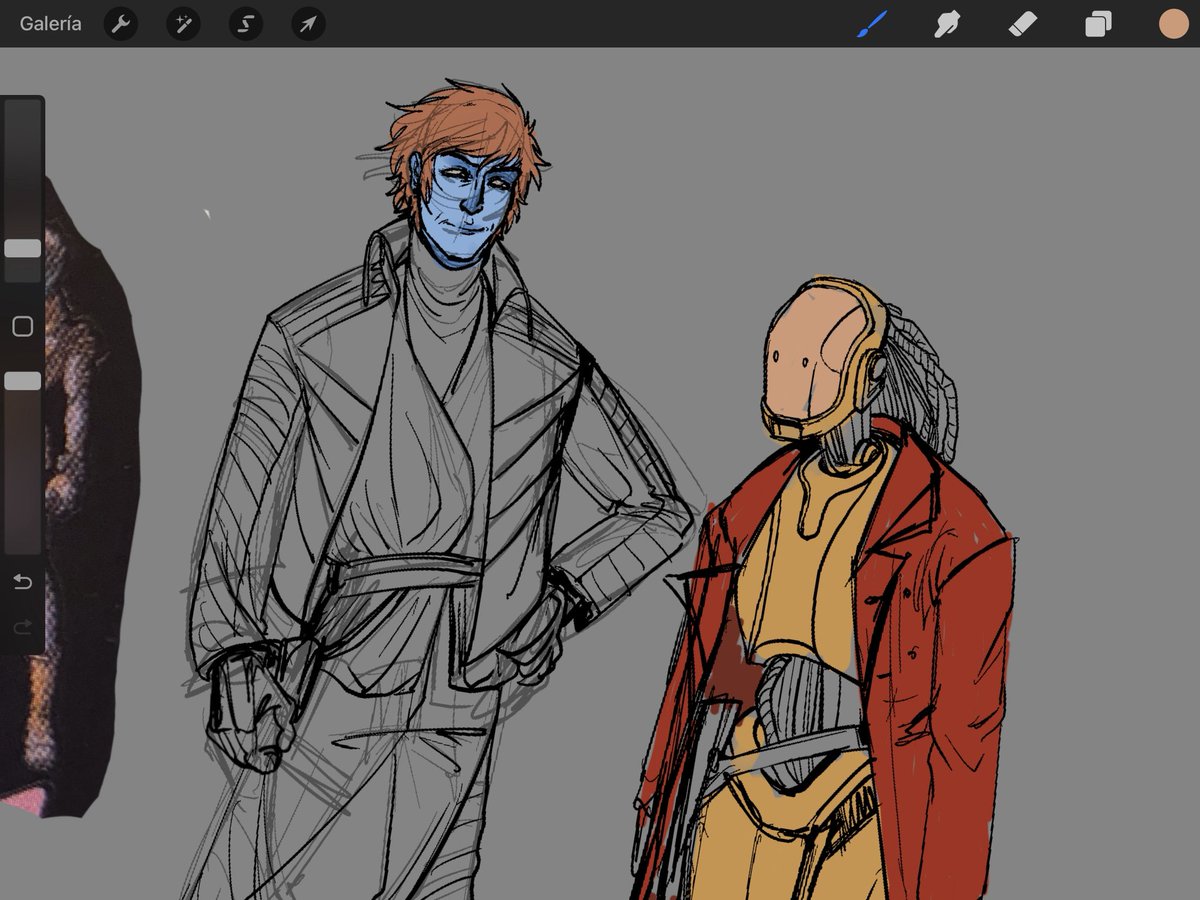The image size is (1200, 900).
Task: Redo a stroke with the redo arrow
Action: pyautogui.click(x=22, y=628)
